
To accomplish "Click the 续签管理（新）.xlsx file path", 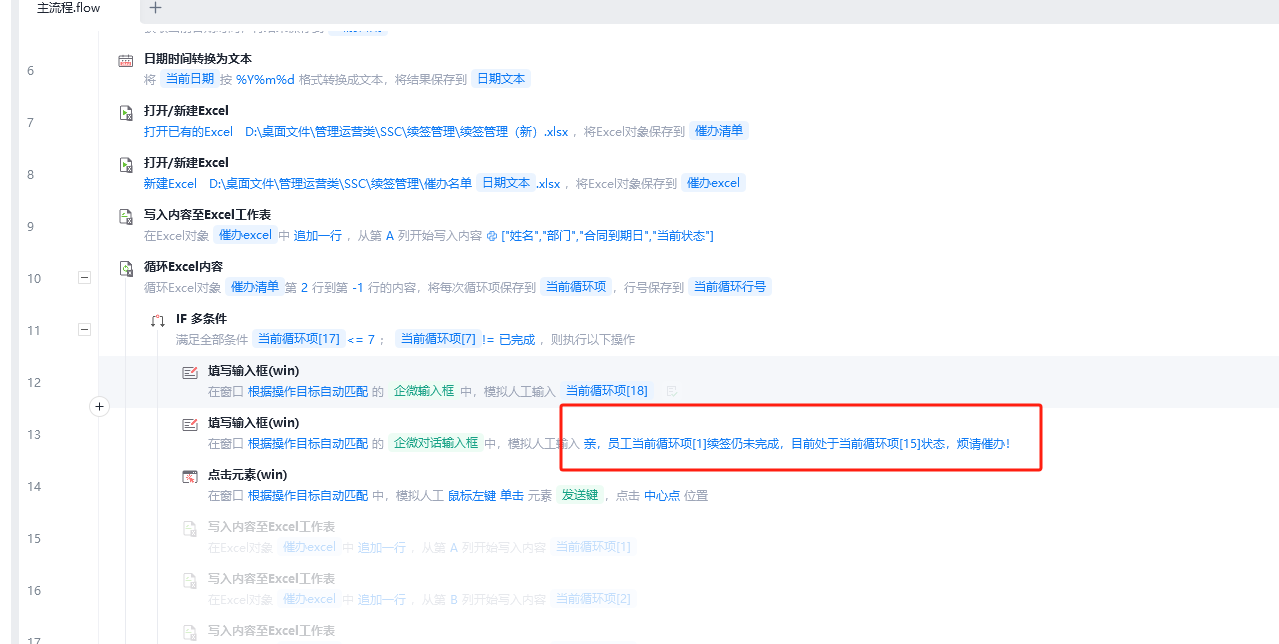I will tap(406, 131).
